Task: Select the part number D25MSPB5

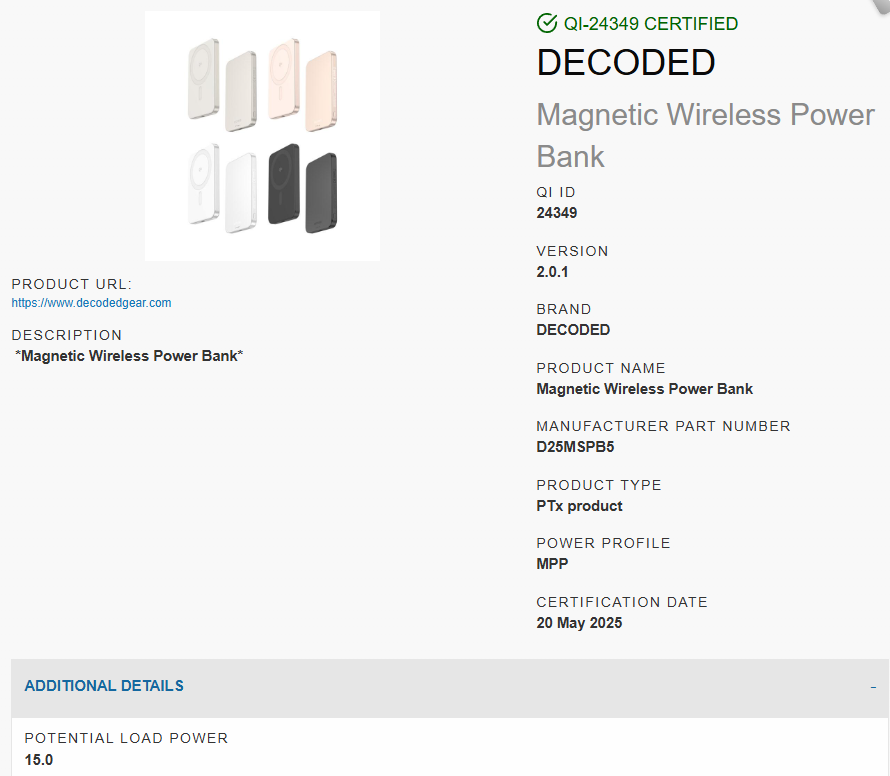Action: (x=575, y=447)
